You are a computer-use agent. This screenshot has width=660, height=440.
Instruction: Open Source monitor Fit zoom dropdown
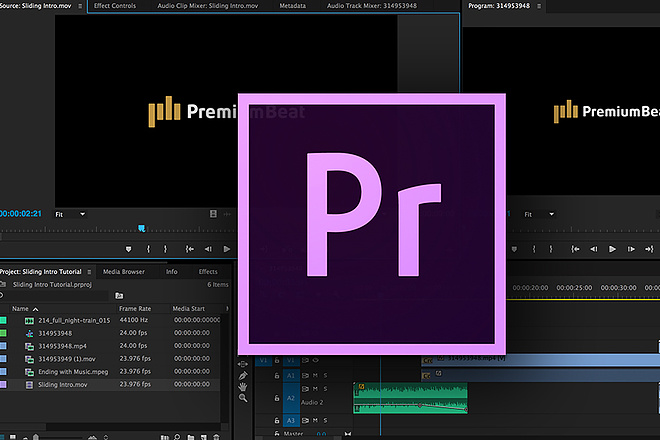(x=70, y=214)
